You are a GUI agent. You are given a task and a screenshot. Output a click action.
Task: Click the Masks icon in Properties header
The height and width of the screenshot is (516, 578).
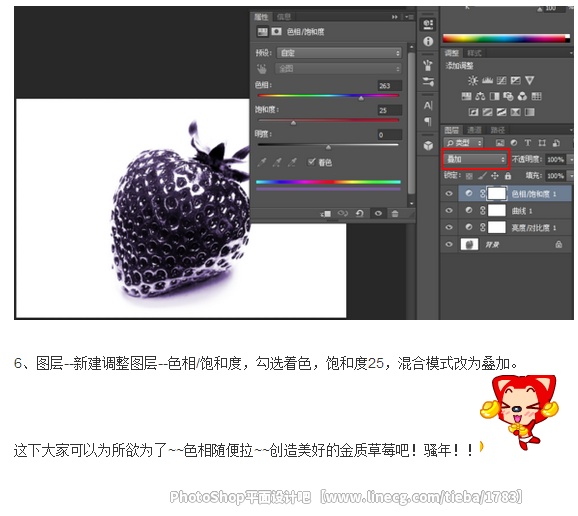click(x=276, y=32)
